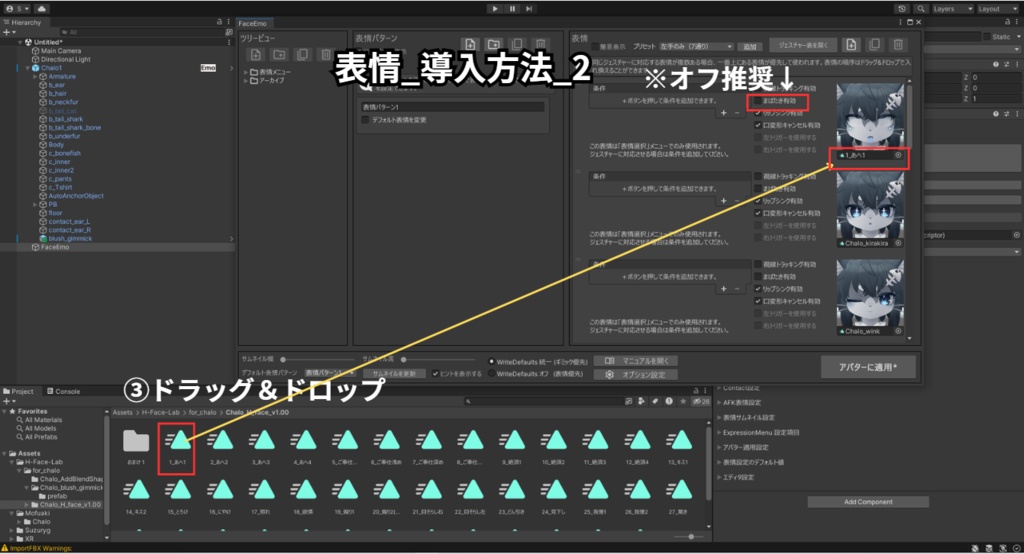Open object picker for Chalo_kirakira clip field
This screenshot has width=1024, height=554.
899,243
